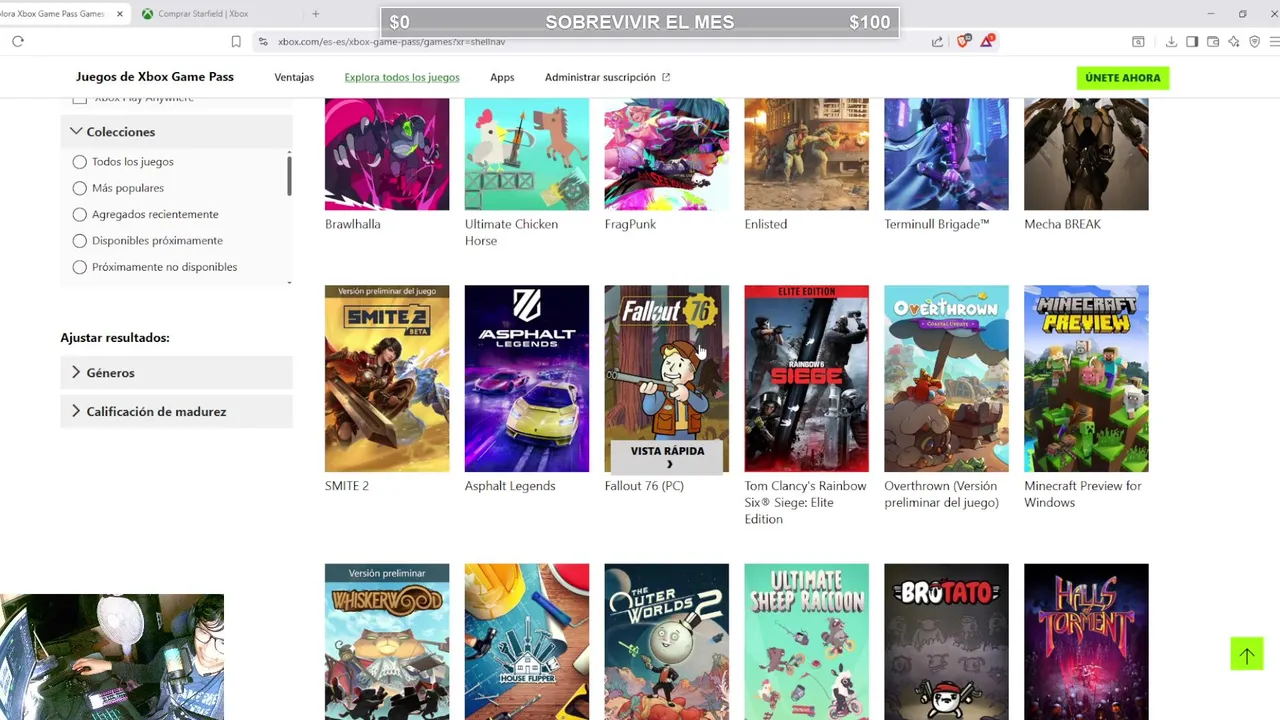
Task: Select Agregados recientemente radio option
Action: pos(80,214)
